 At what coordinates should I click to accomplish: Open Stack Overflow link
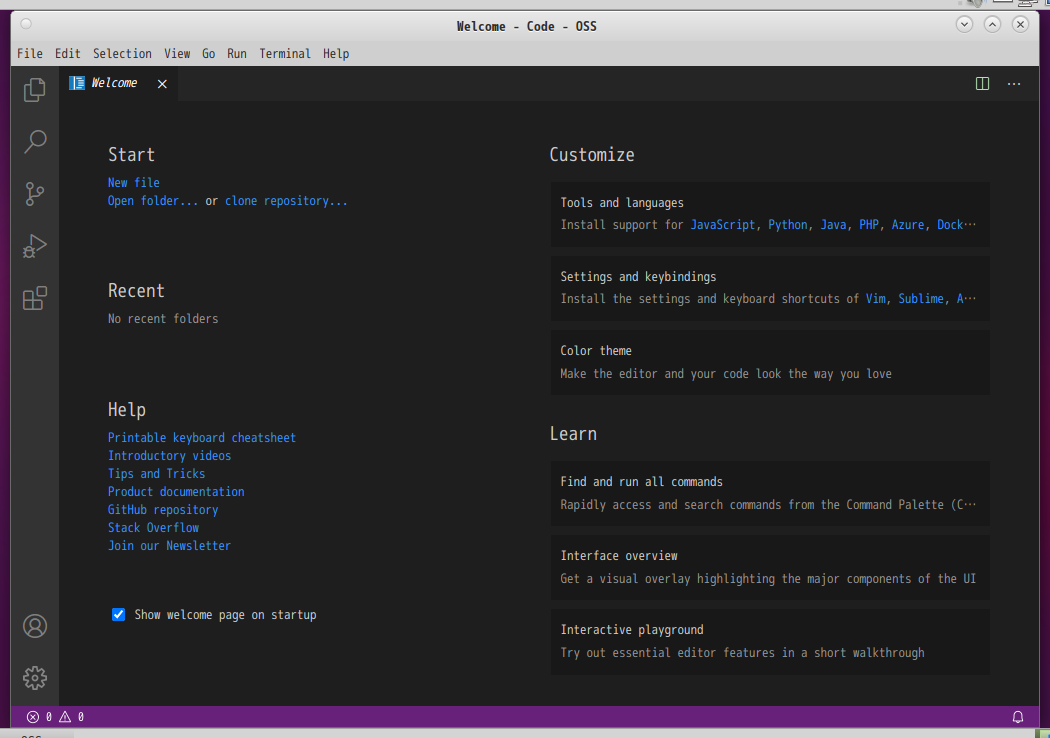pyautogui.click(x=153, y=528)
